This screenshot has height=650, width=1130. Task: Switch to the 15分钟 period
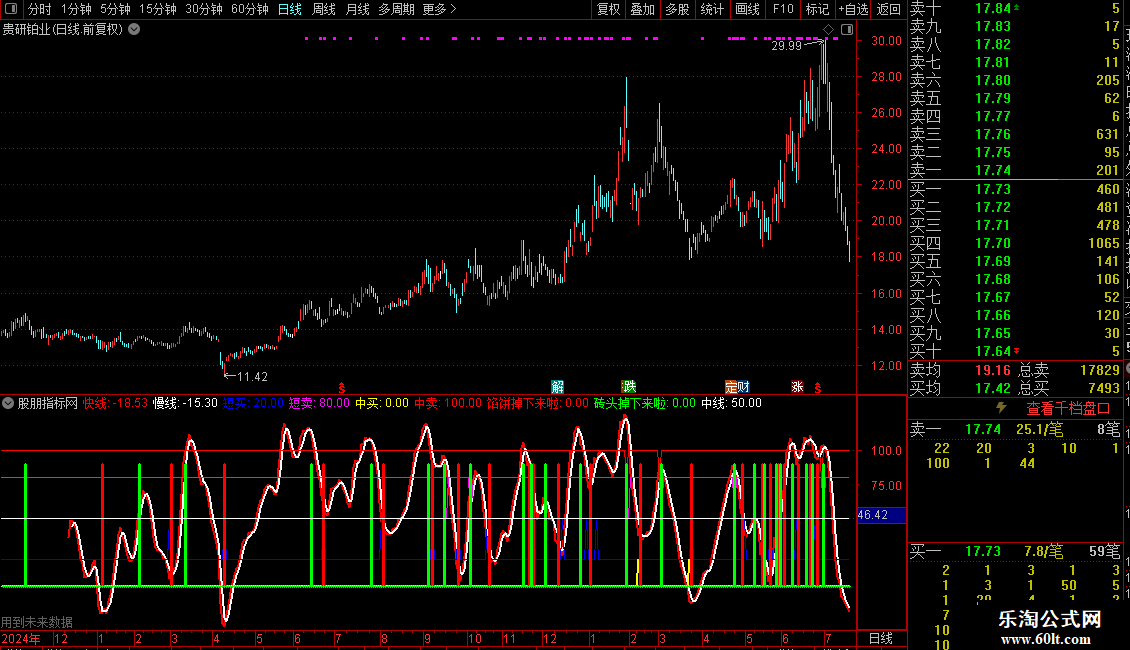tap(158, 9)
